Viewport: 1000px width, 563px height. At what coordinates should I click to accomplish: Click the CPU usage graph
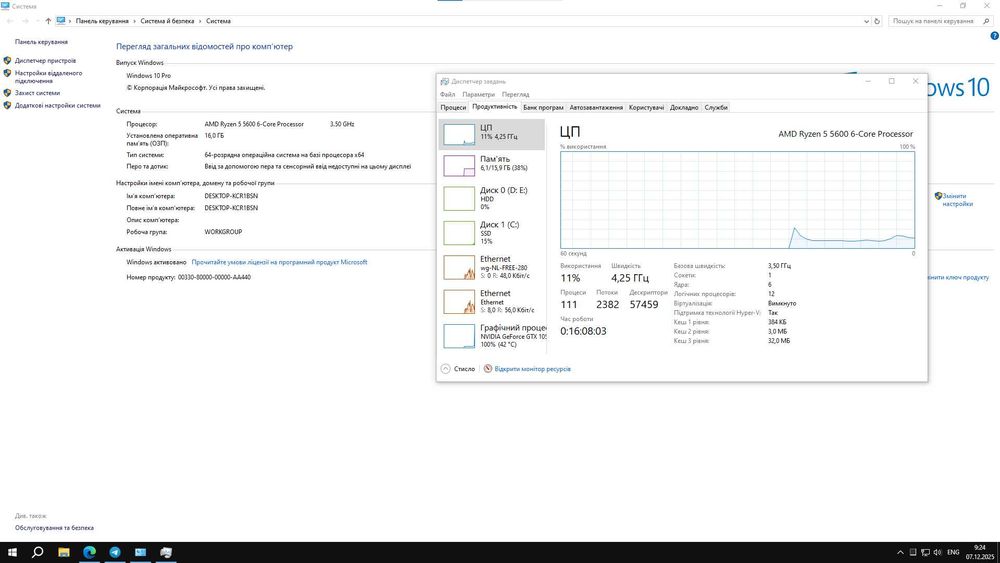tap(737, 200)
